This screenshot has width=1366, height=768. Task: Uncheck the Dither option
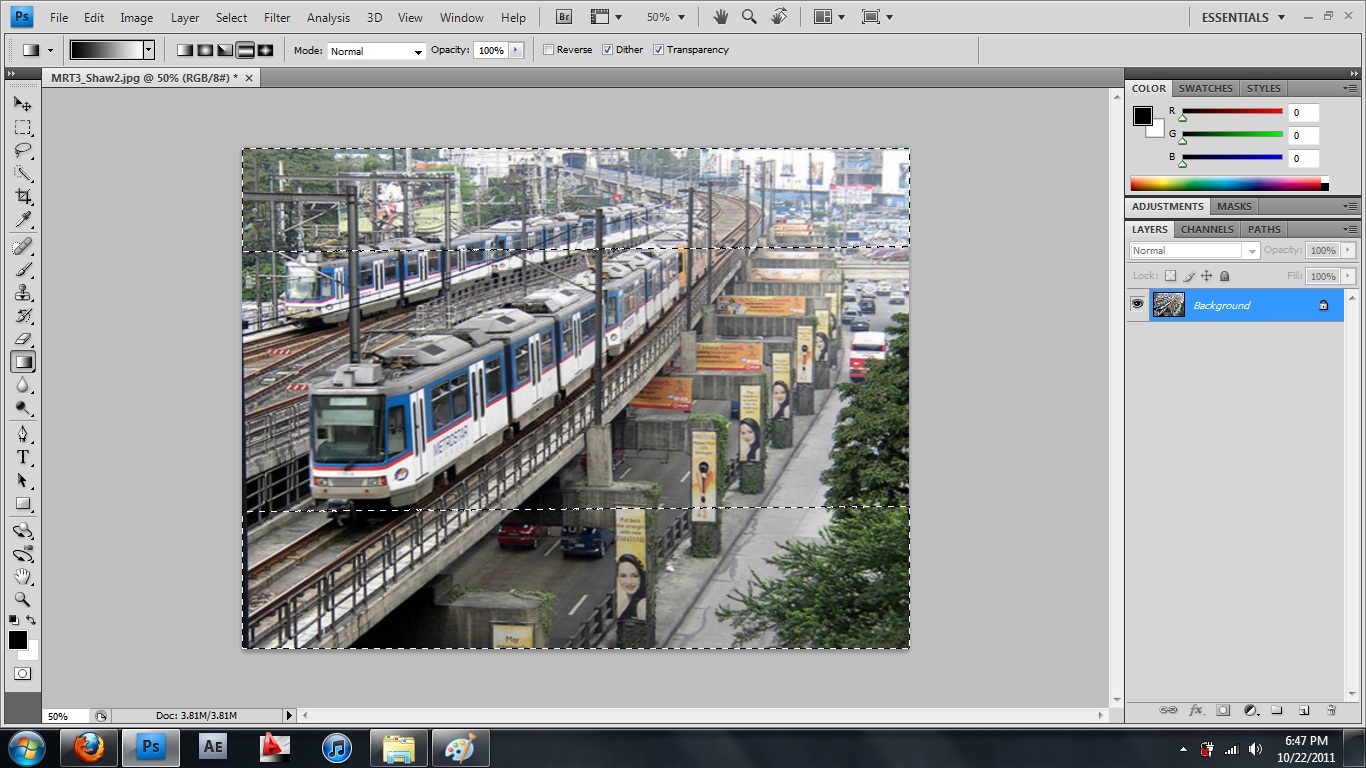(x=608, y=50)
